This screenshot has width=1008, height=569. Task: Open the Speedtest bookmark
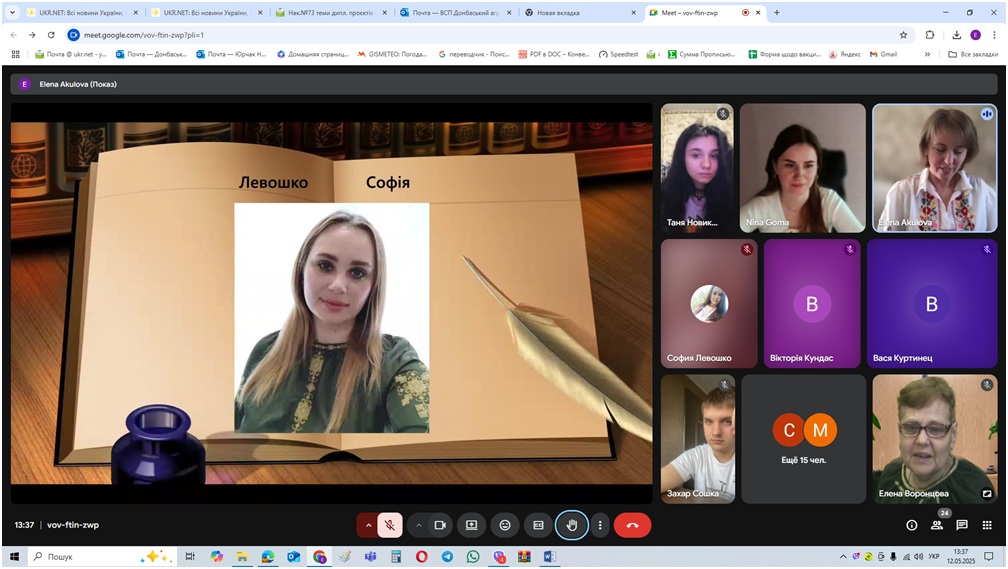click(618, 54)
